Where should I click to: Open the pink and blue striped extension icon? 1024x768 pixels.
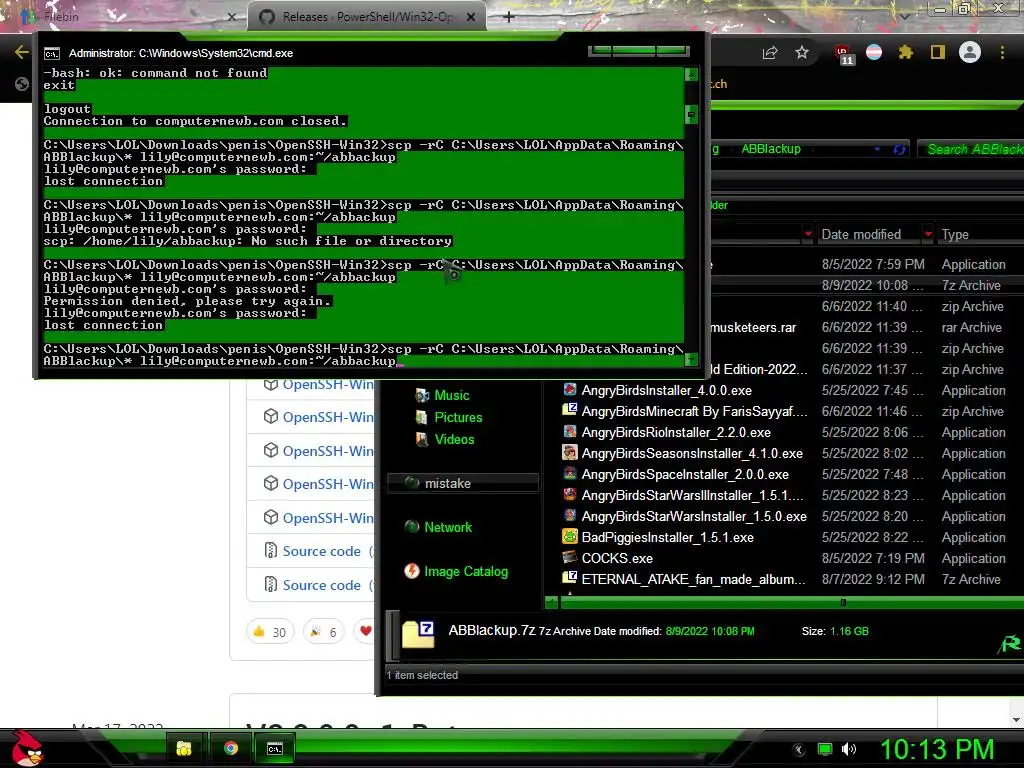pyautogui.click(x=874, y=52)
